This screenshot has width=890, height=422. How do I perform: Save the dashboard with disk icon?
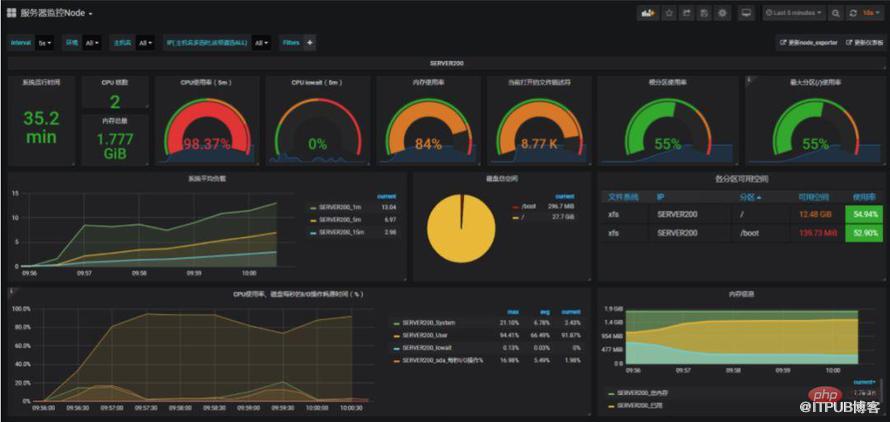(x=704, y=12)
